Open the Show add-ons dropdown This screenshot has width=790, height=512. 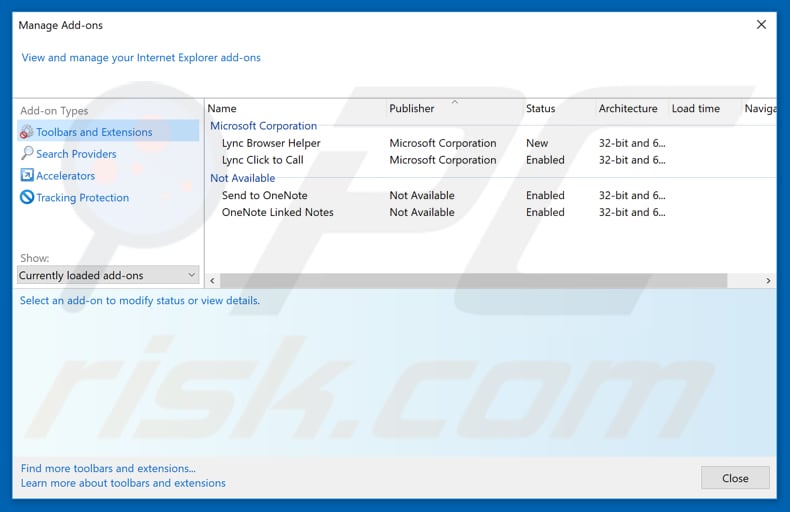coord(108,275)
